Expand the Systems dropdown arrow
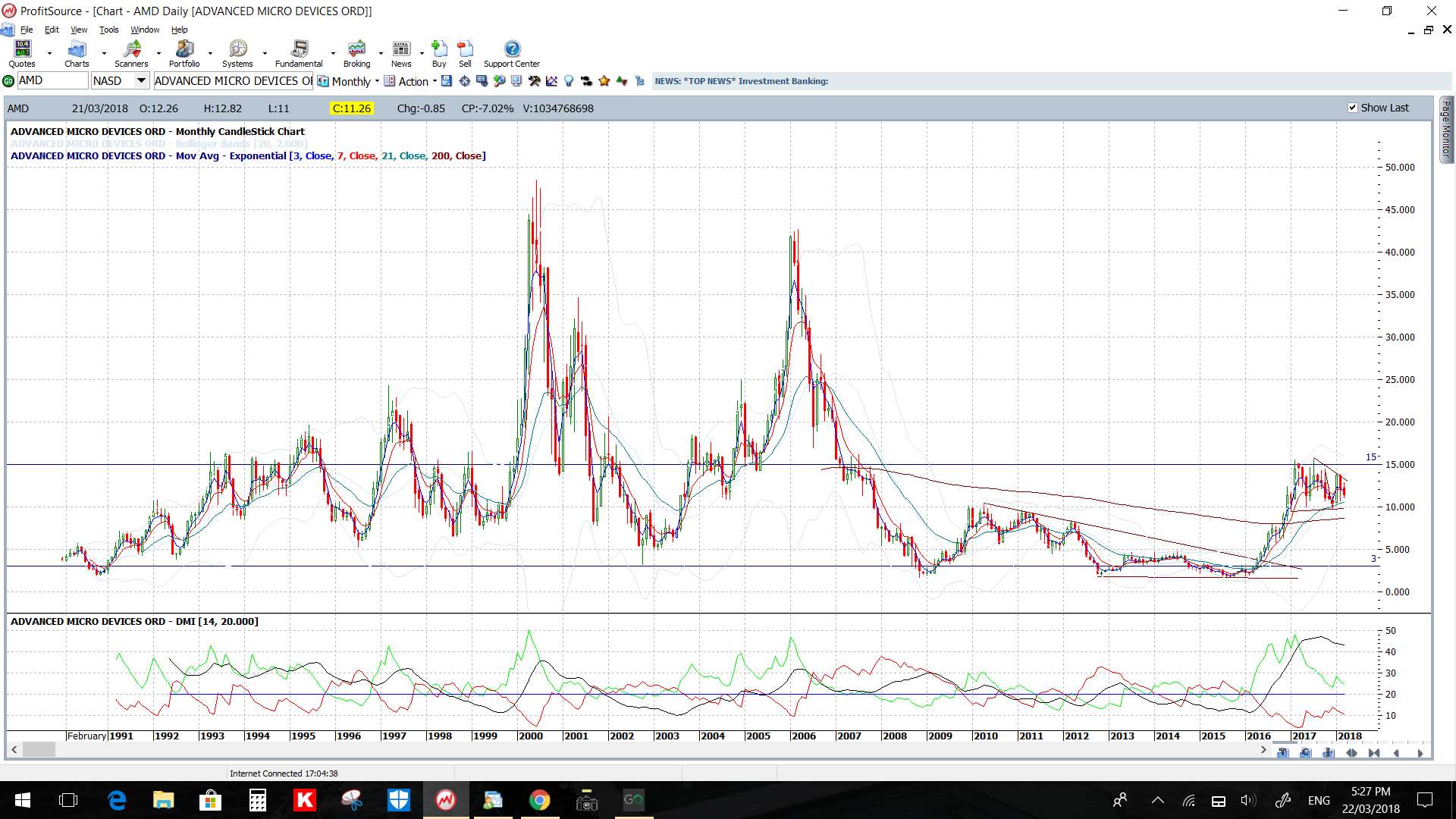 (265, 54)
